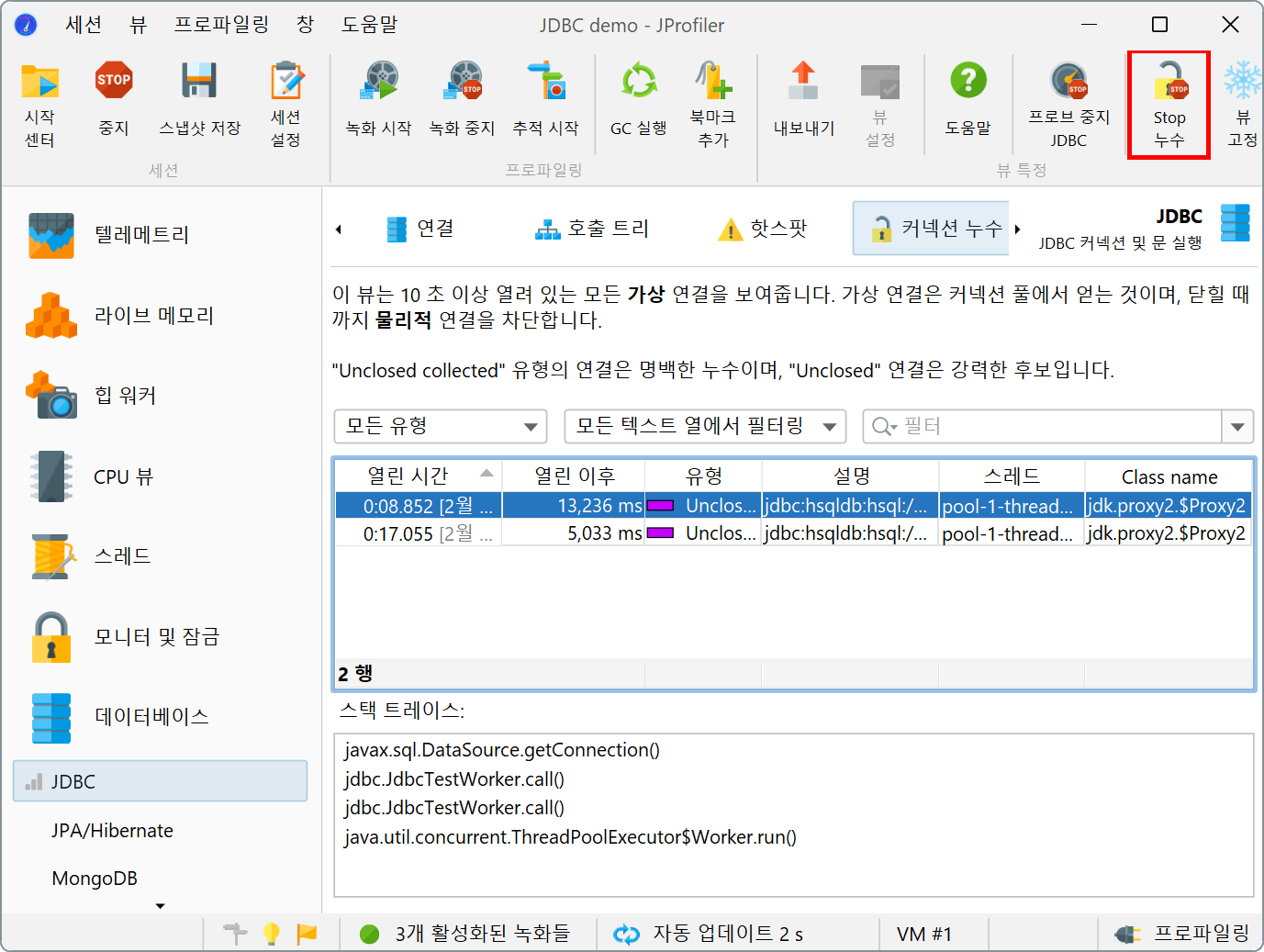Sort by the 열린 이후 column header
Viewport: 1264px width, 952px height.
574,476
